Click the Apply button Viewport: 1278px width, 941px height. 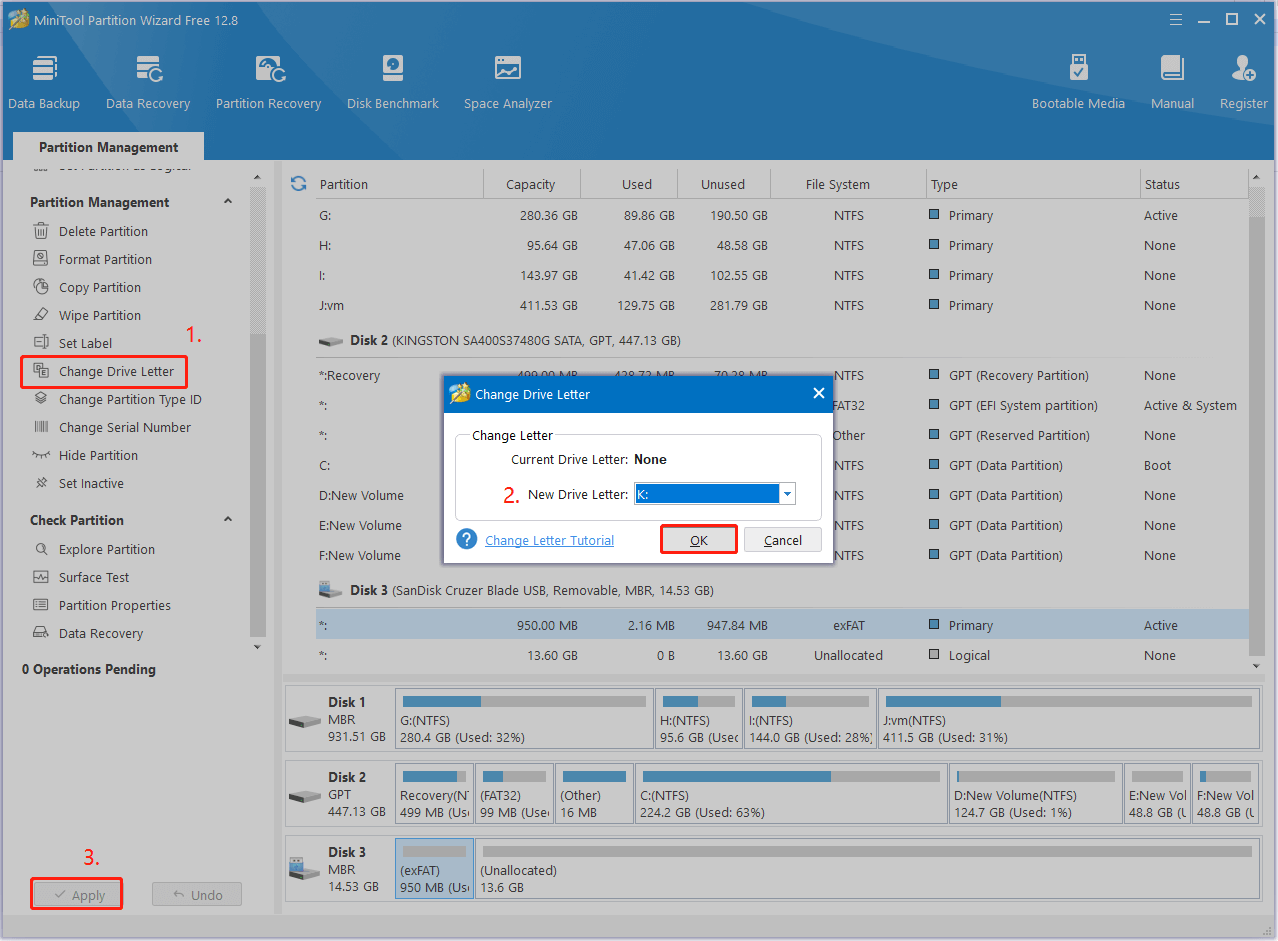[x=77, y=895]
